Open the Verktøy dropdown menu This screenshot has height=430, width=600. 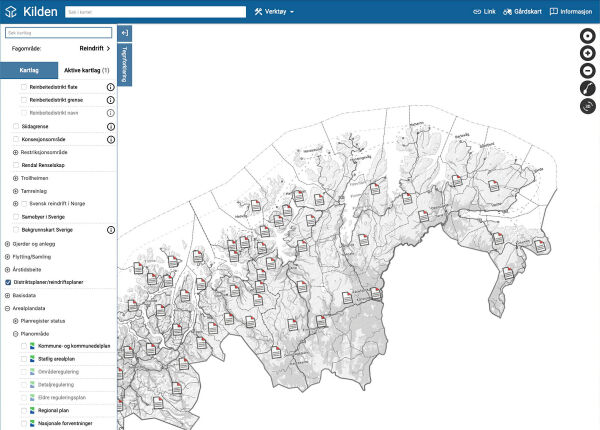(x=274, y=12)
